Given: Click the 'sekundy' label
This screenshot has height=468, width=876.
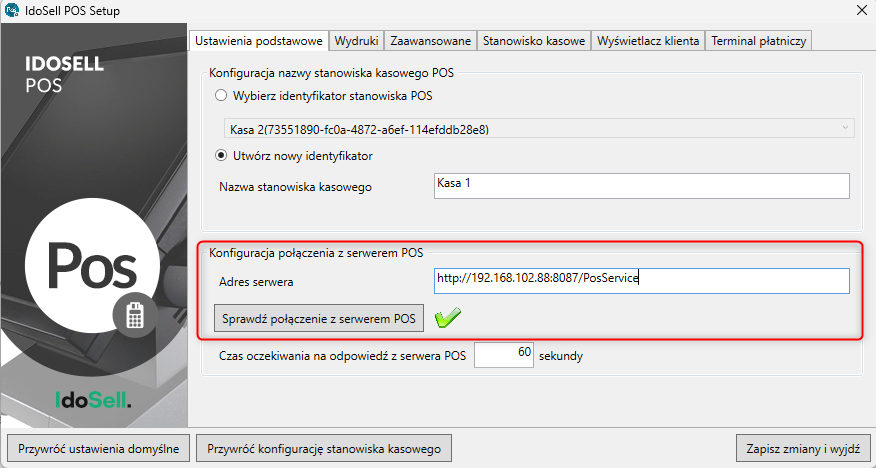Looking at the screenshot, I should coord(561,356).
